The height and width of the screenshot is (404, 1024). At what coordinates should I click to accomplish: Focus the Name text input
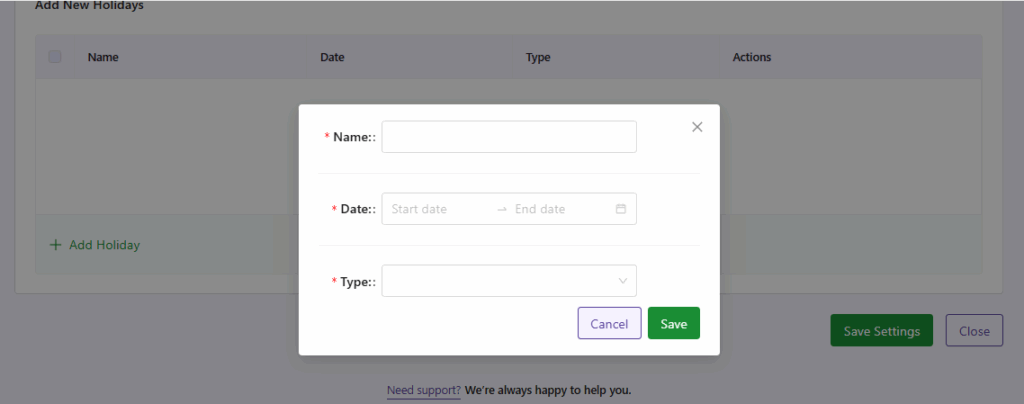tap(508, 137)
